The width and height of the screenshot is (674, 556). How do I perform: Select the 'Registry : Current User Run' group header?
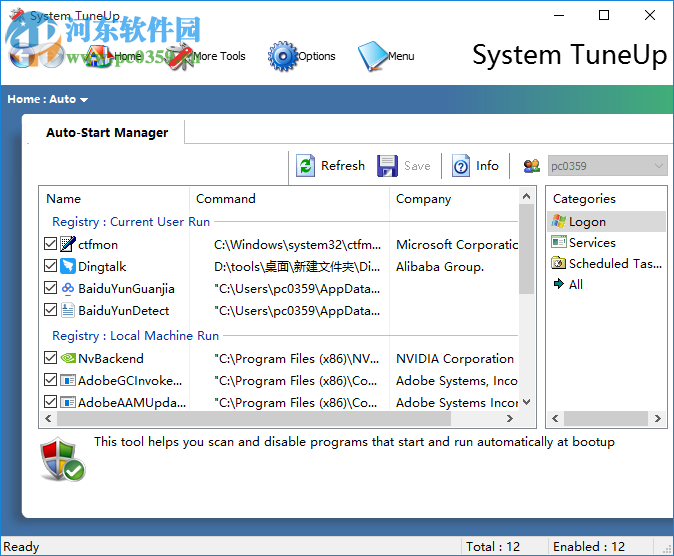pyautogui.click(x=131, y=221)
